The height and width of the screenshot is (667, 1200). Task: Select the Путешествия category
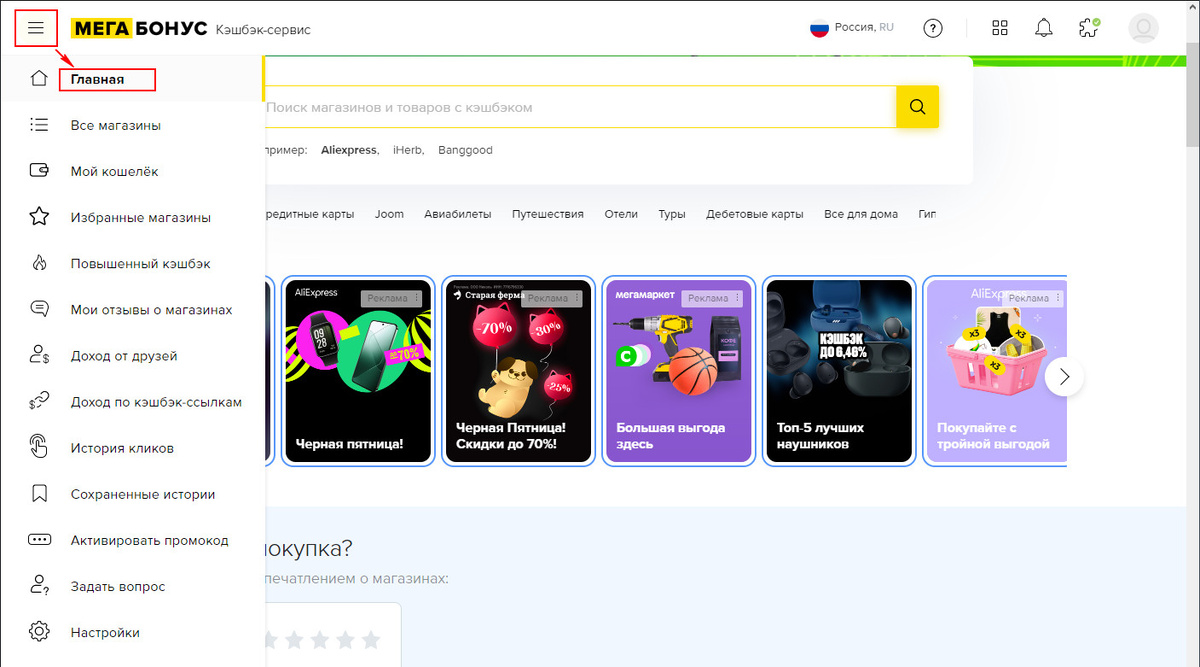(x=548, y=214)
